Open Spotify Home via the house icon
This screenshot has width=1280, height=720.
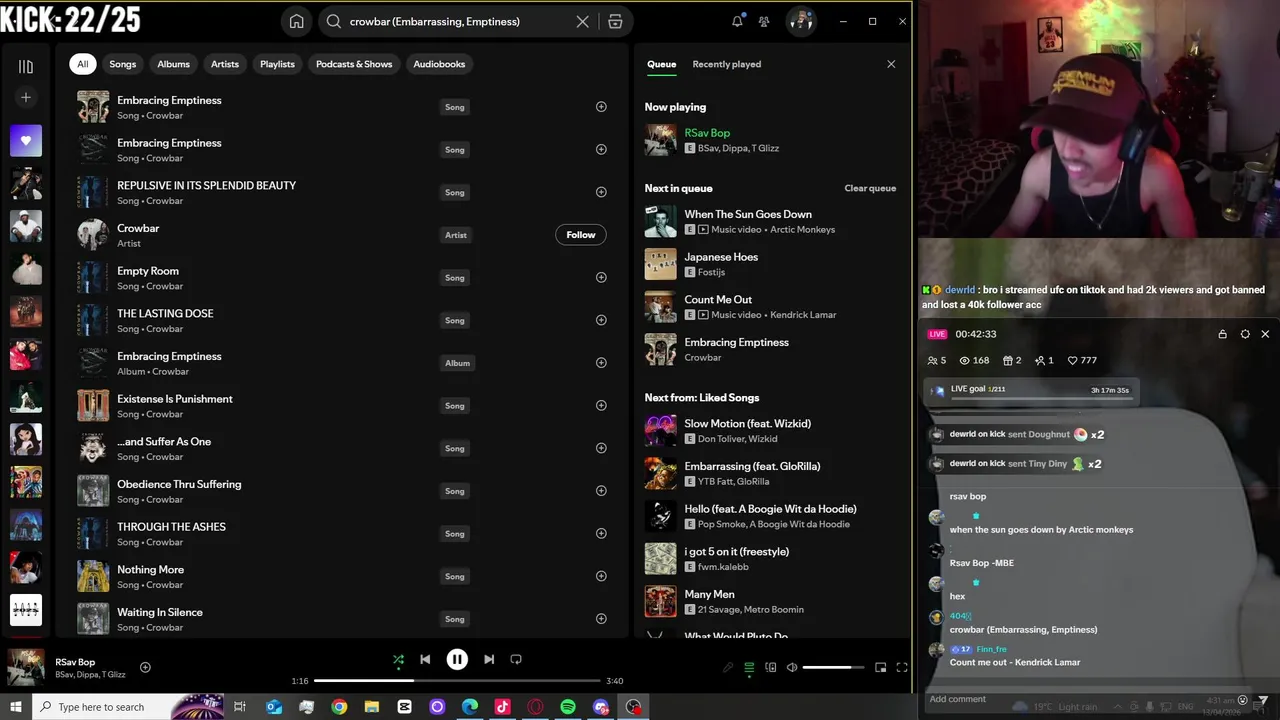pyautogui.click(x=297, y=21)
